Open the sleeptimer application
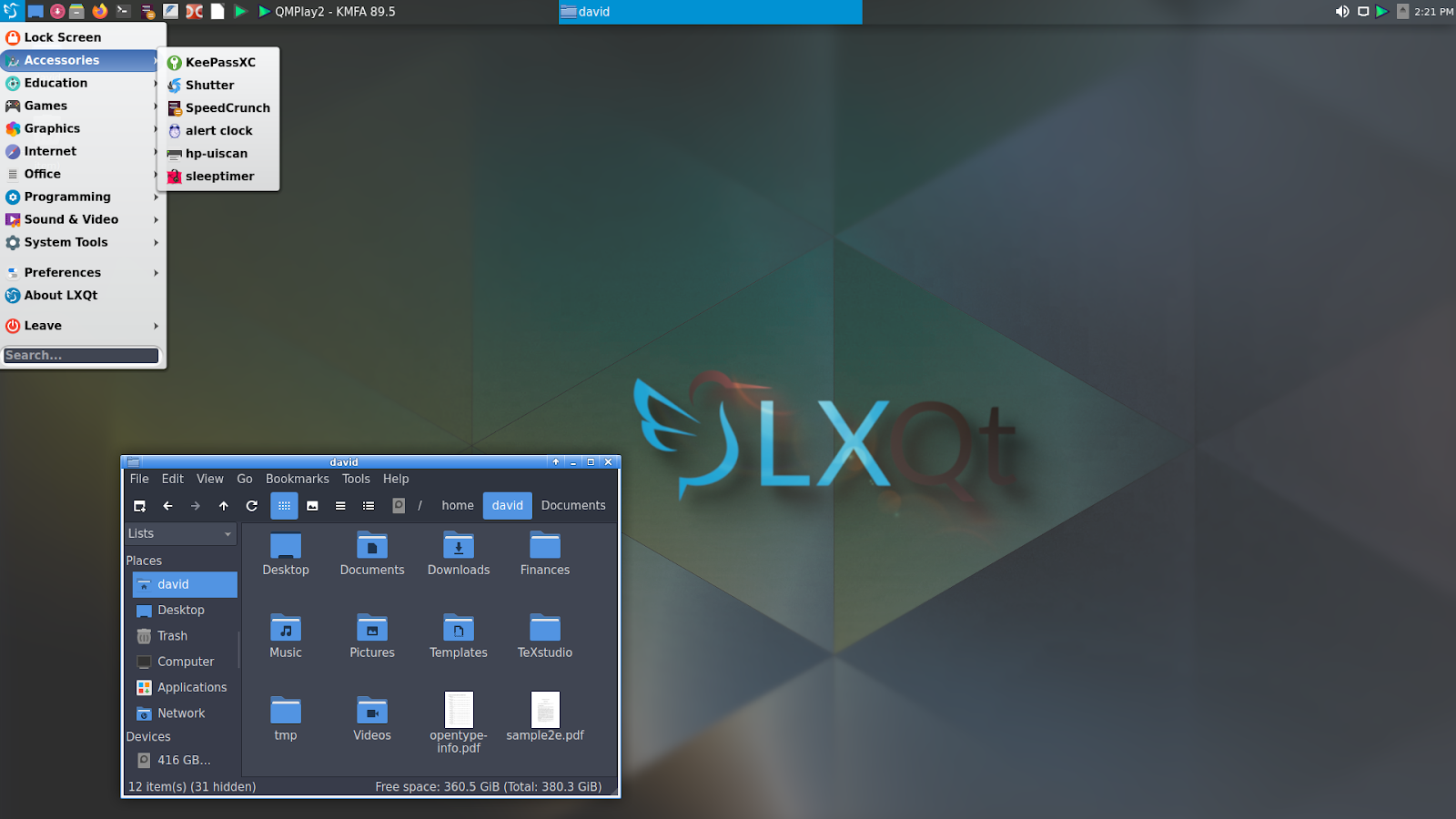This screenshot has height=819, width=1456. pos(218,176)
